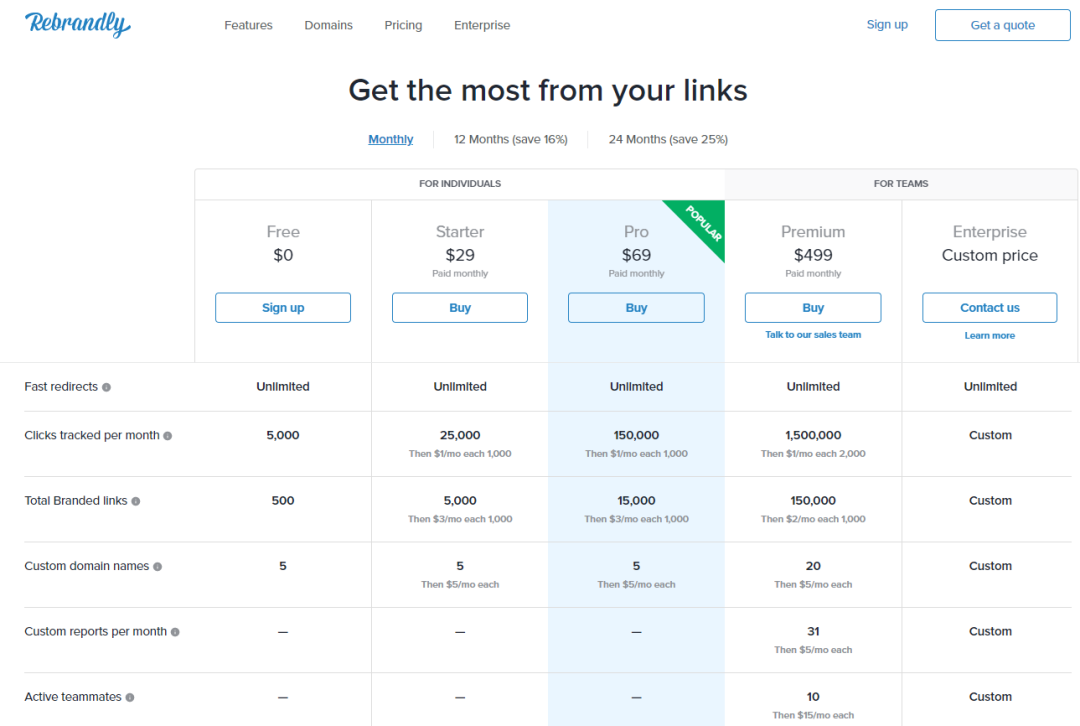Click the Active teammates label

(x=73, y=697)
